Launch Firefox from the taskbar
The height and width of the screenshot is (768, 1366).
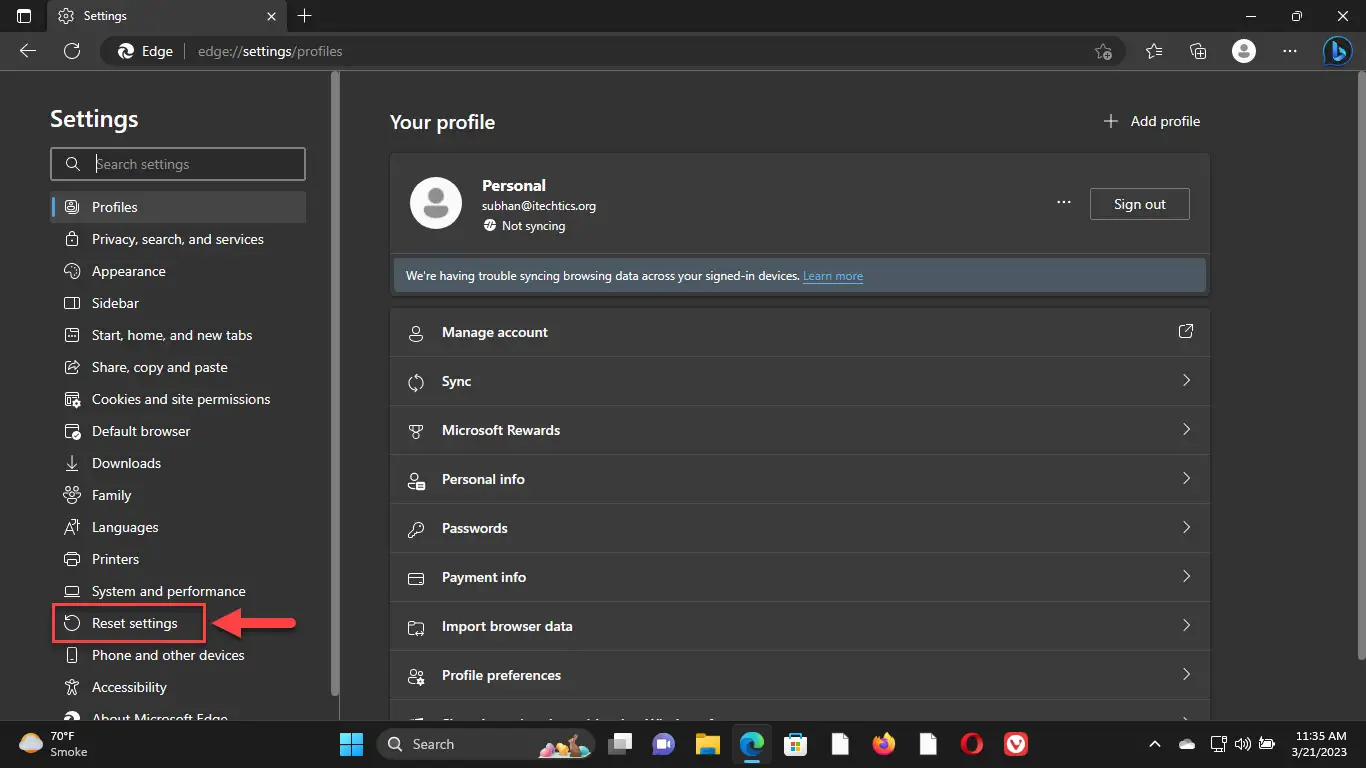(x=883, y=744)
